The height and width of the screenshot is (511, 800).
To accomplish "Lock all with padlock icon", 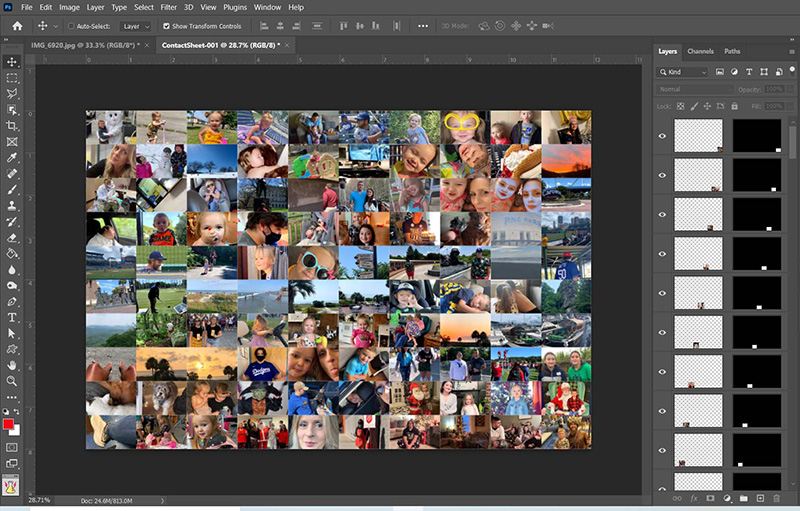I will [735, 106].
